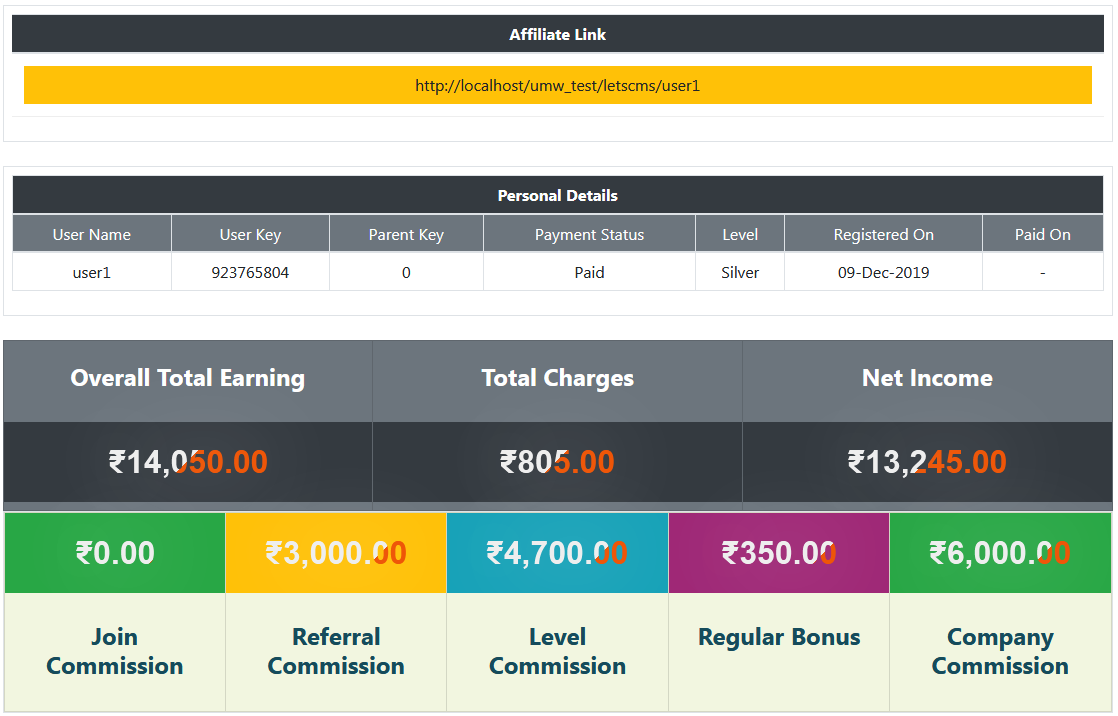Click the Overall Total Earning heading

pos(188,378)
